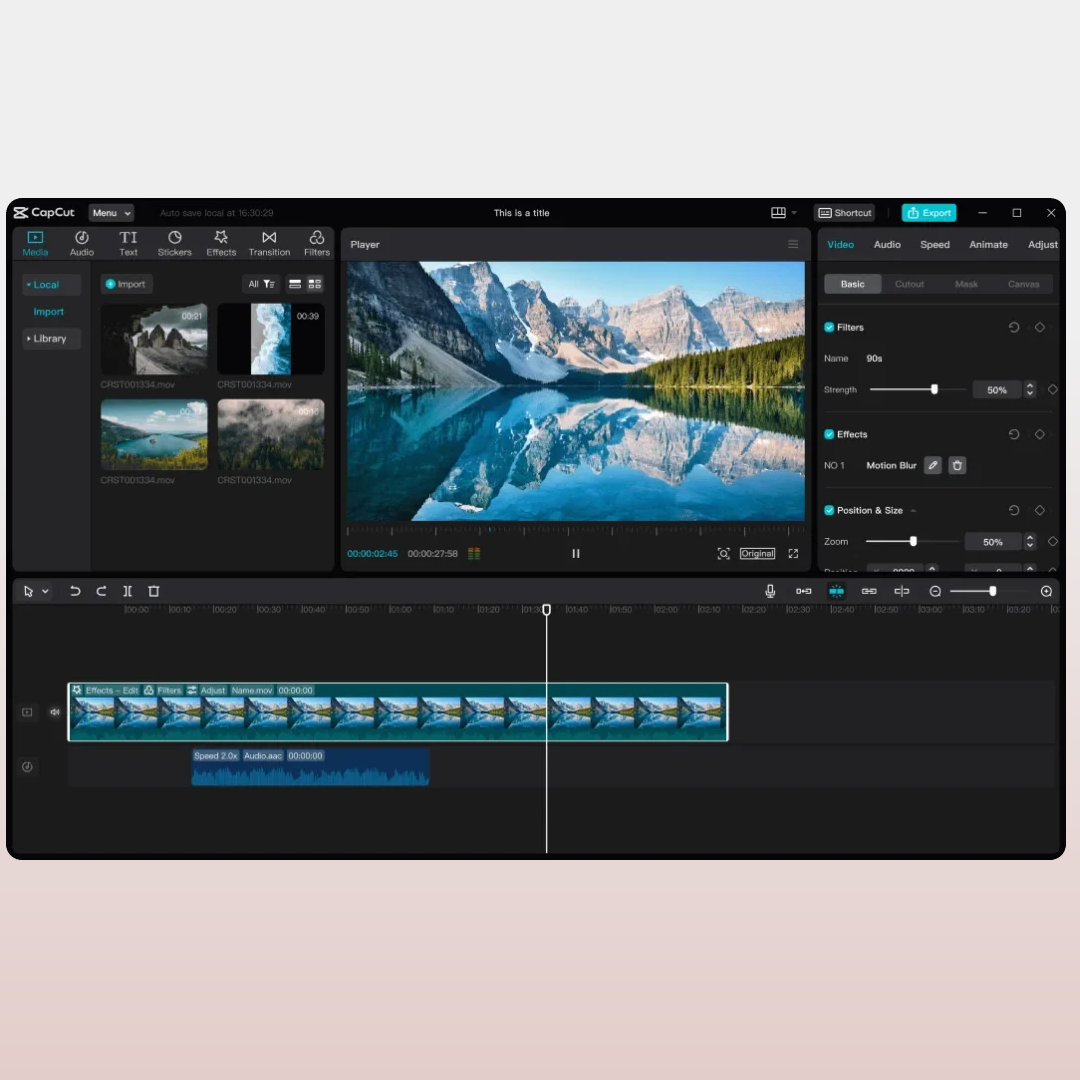Delete the selected clip with trash icon
The width and height of the screenshot is (1080, 1080).
click(x=154, y=591)
